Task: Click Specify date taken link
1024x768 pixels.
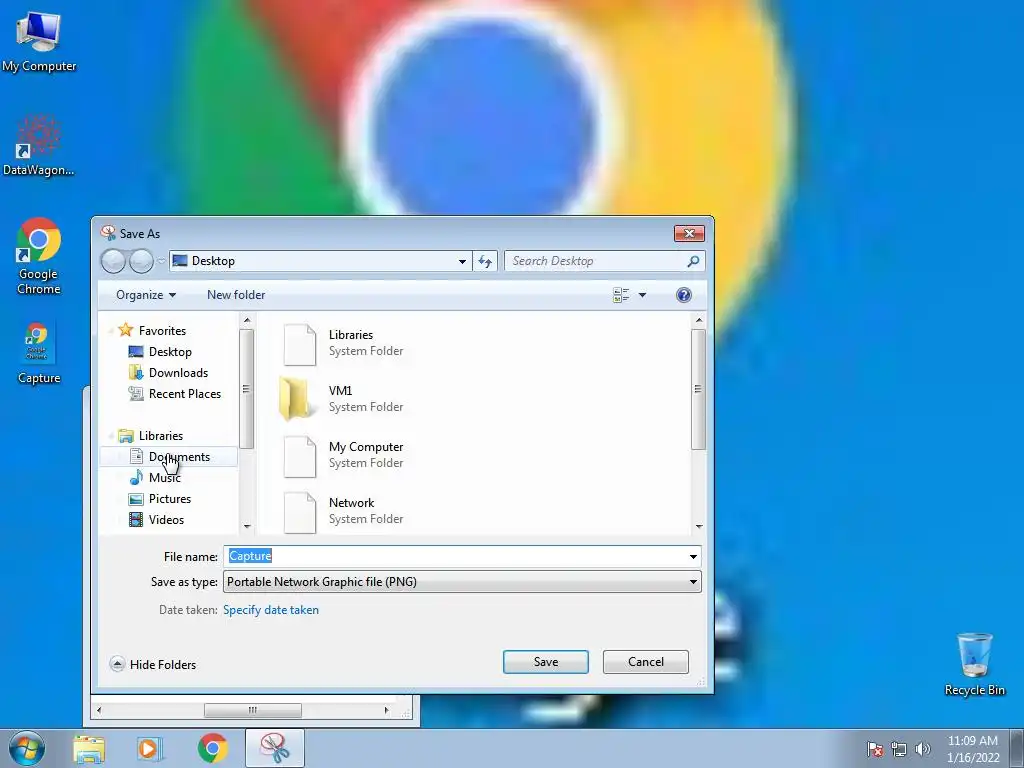Action: pyautogui.click(x=271, y=610)
